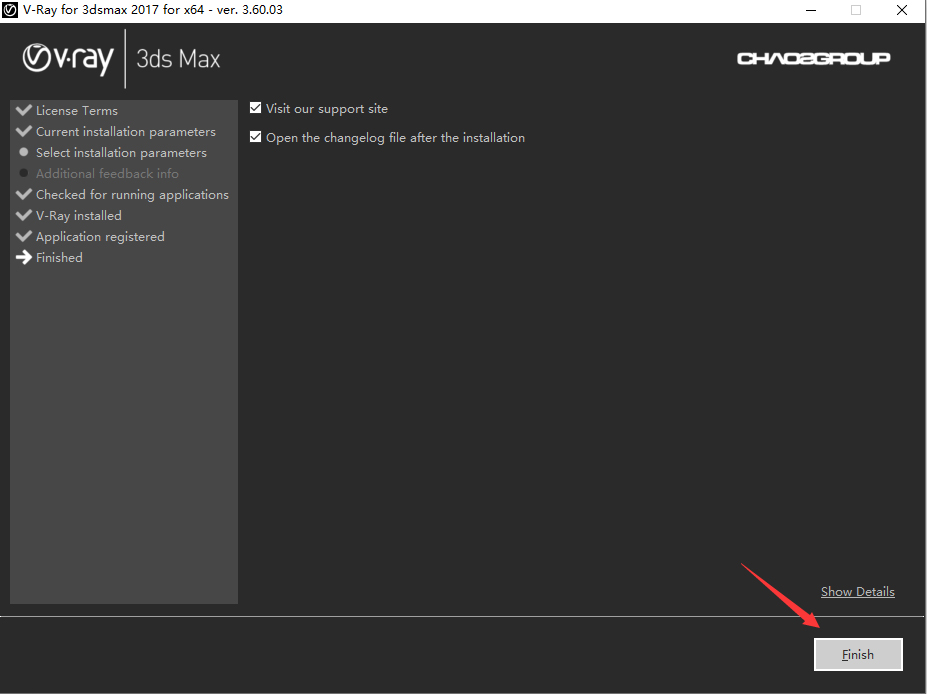
Task: Click the V-Ray title bar app icon
Action: (x=10, y=10)
